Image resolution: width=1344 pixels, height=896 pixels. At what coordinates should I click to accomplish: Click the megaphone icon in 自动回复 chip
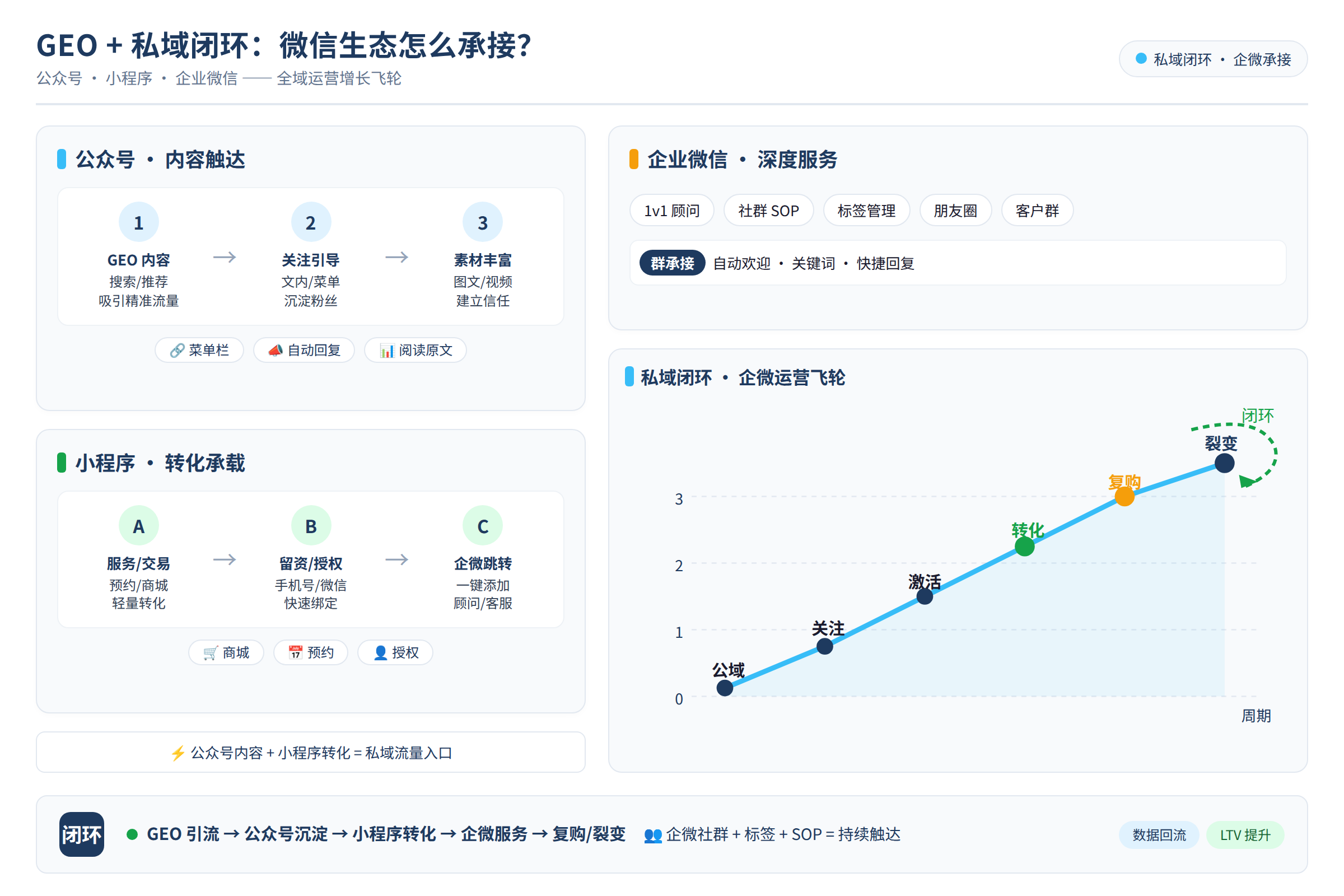276,351
